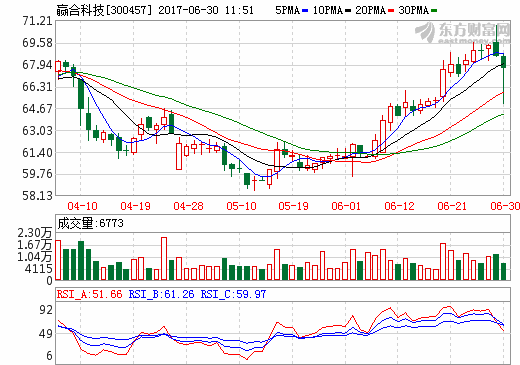Click the black swatch beside 10PMA

coord(348,11)
